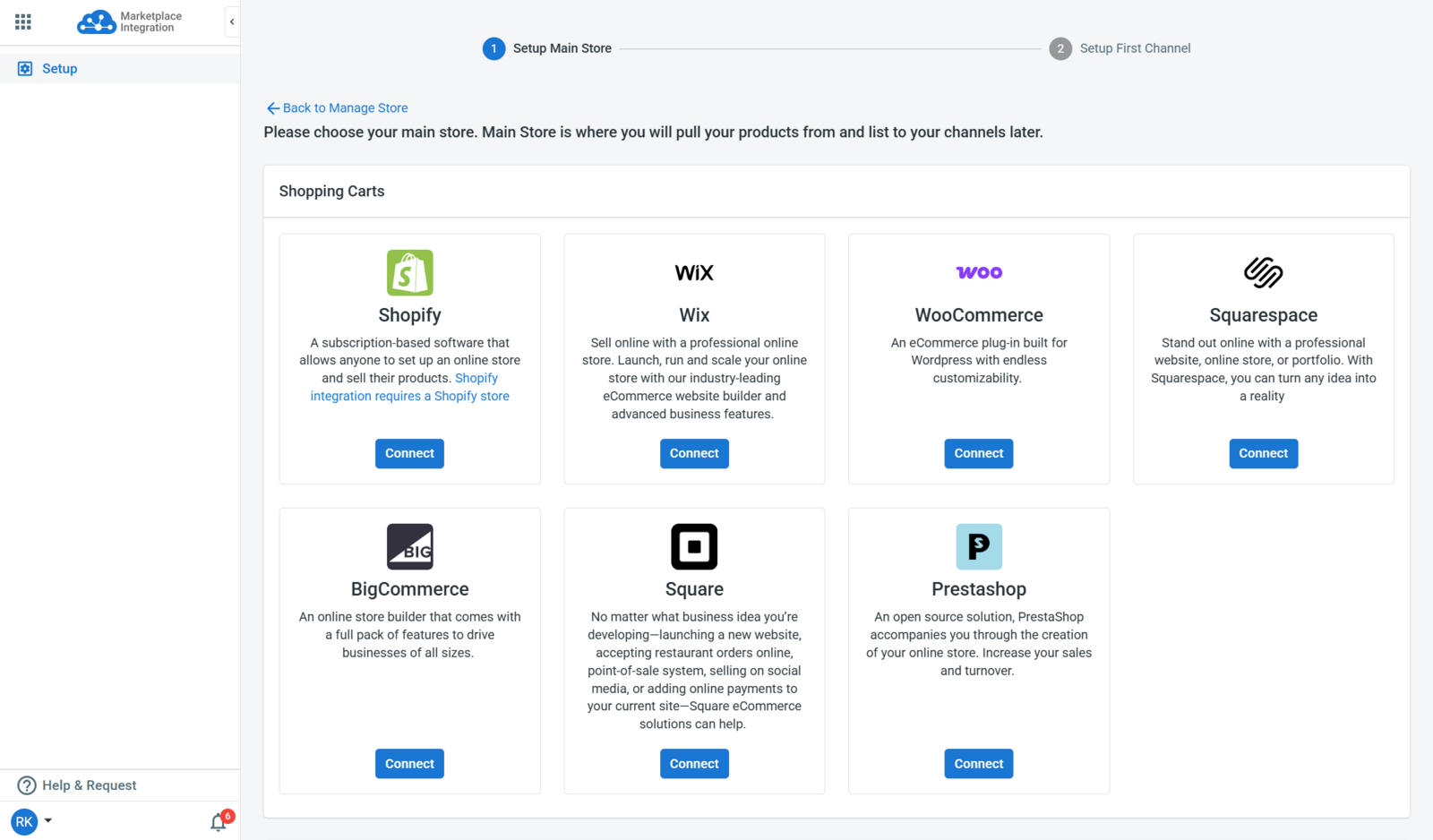This screenshot has width=1433, height=840.
Task: Connect the Squarespace store
Action: coord(1264,453)
